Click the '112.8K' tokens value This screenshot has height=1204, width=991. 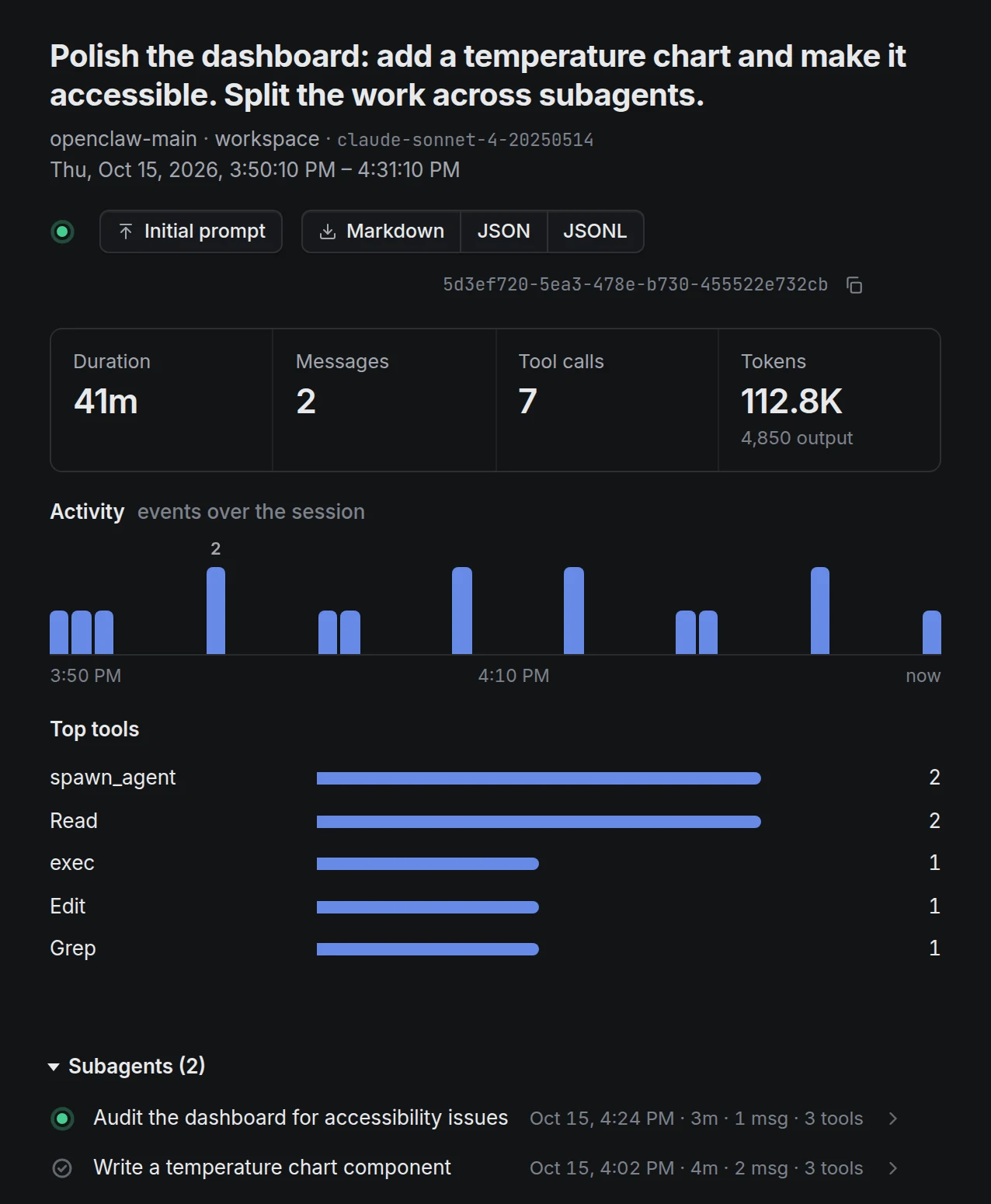pos(791,402)
